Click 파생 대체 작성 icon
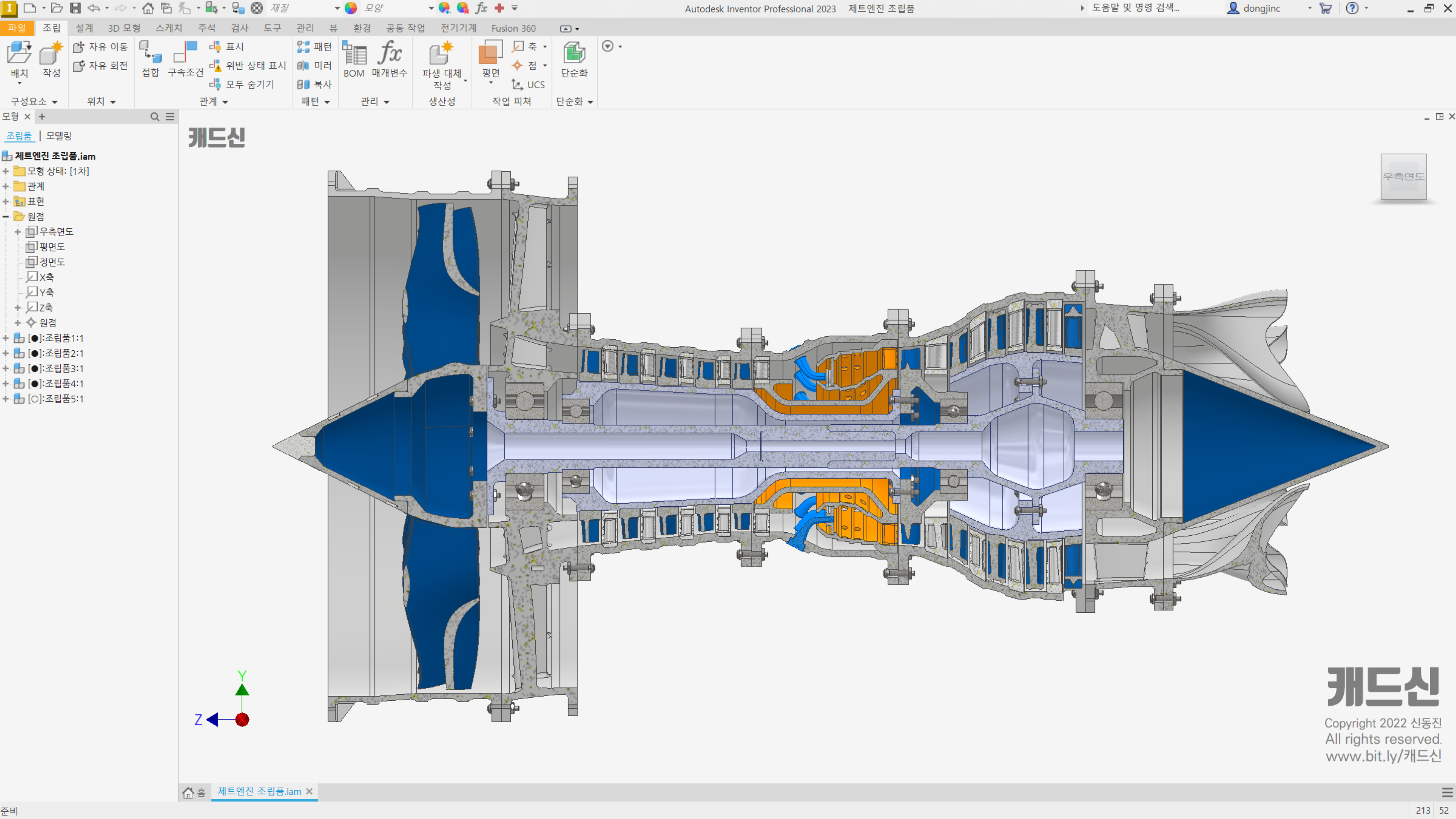Image resolution: width=1456 pixels, height=819 pixels. click(x=441, y=53)
